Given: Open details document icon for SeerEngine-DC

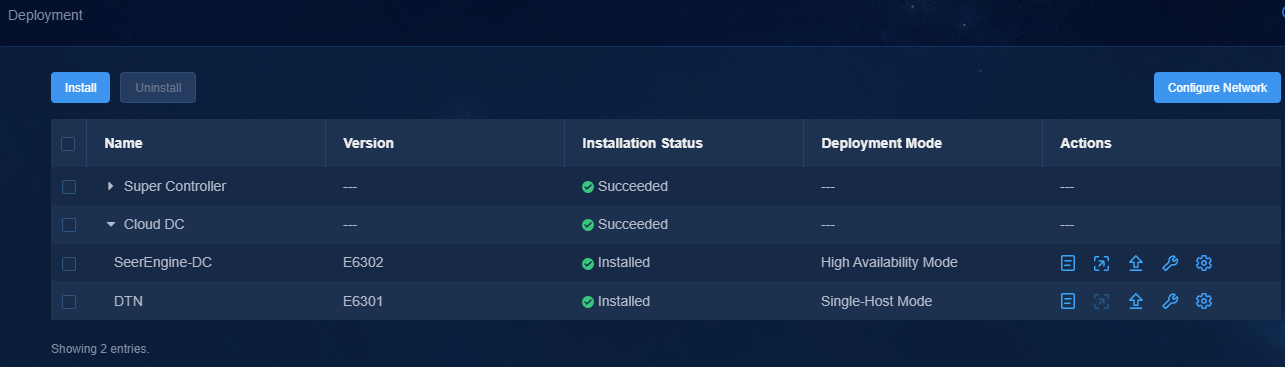Looking at the screenshot, I should tap(1068, 263).
